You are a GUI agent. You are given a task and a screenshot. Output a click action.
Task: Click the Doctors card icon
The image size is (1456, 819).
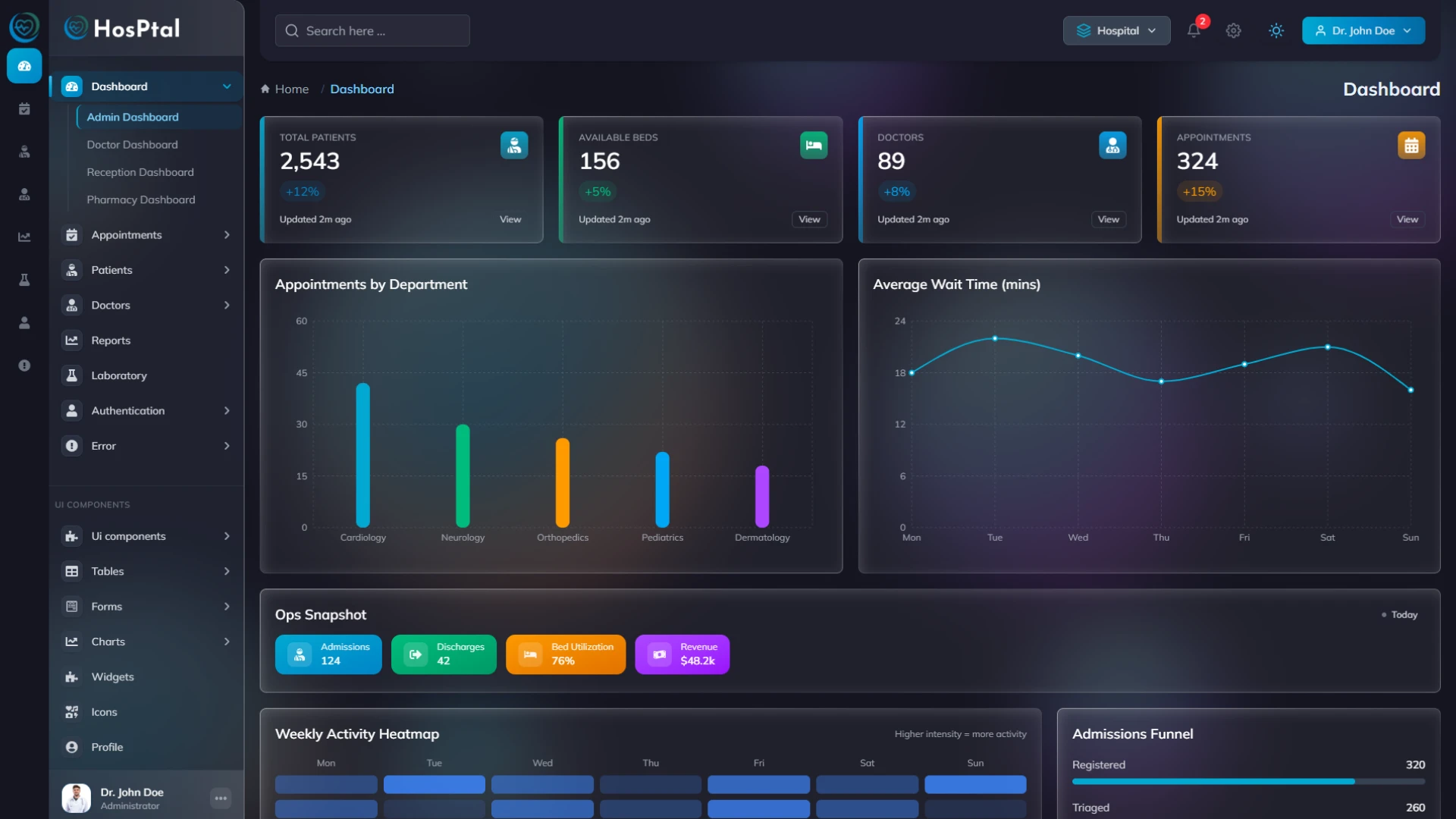[x=1112, y=145]
